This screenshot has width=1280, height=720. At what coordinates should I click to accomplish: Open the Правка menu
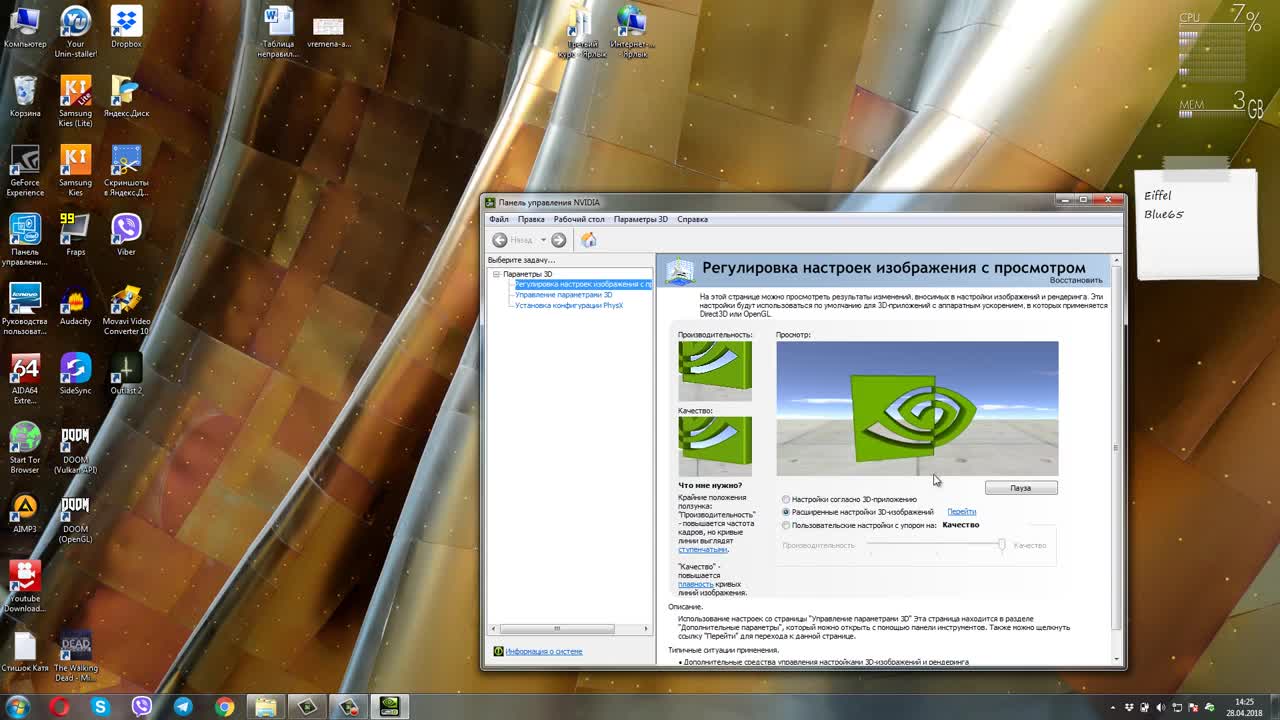point(531,219)
